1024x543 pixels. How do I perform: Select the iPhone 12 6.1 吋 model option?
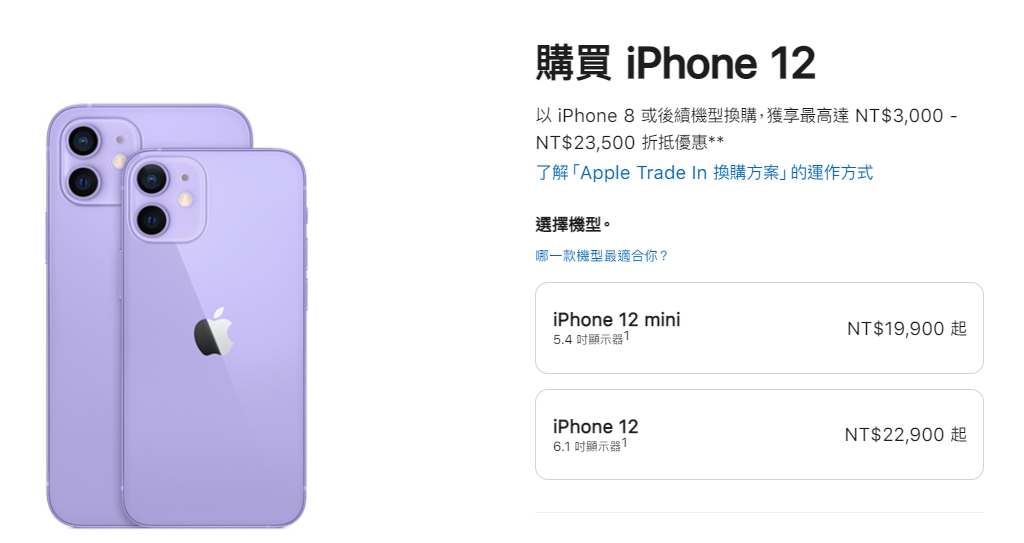(x=759, y=435)
